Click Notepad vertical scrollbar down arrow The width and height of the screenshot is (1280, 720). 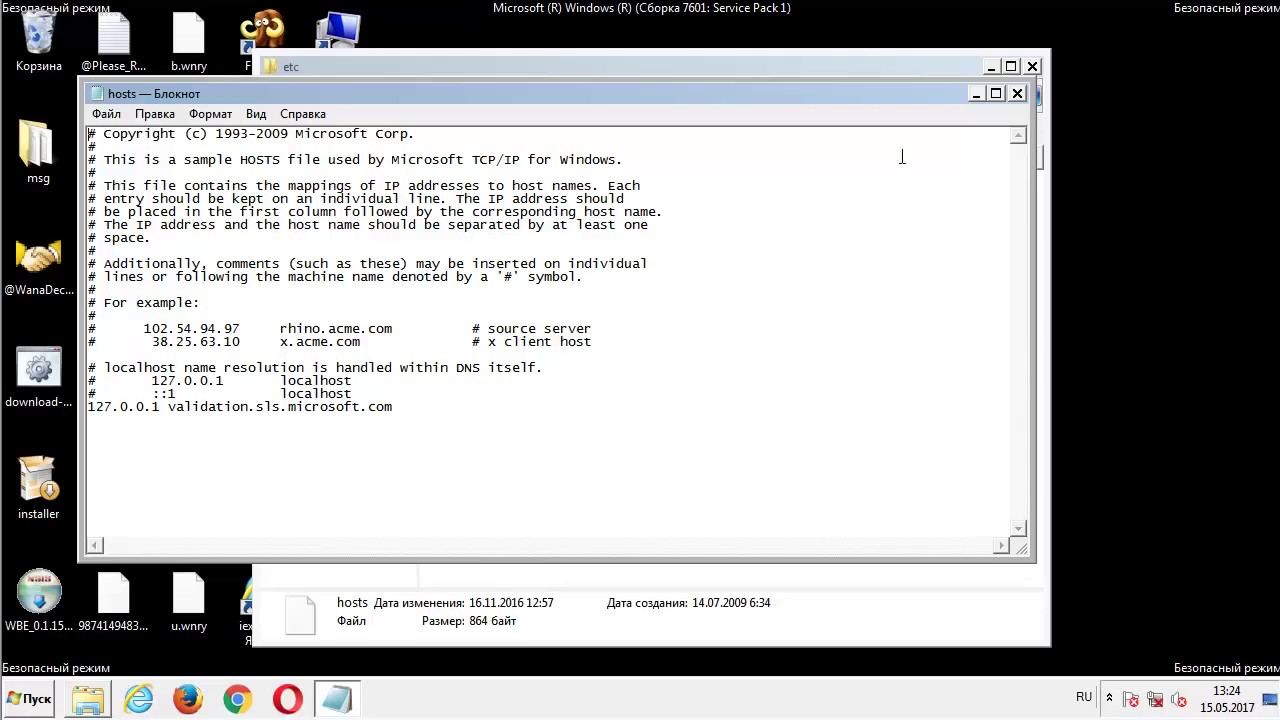pyautogui.click(x=1018, y=528)
